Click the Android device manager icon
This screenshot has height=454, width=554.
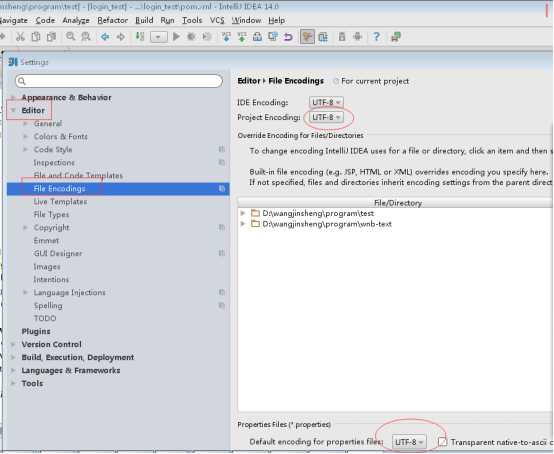[x=358, y=37]
